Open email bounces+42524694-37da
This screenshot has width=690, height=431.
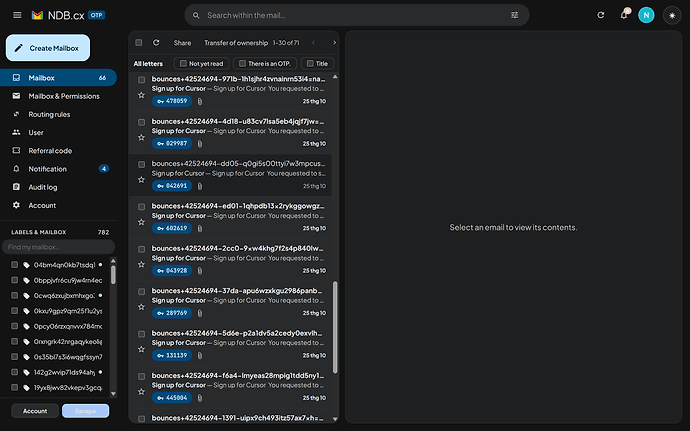[230, 302]
